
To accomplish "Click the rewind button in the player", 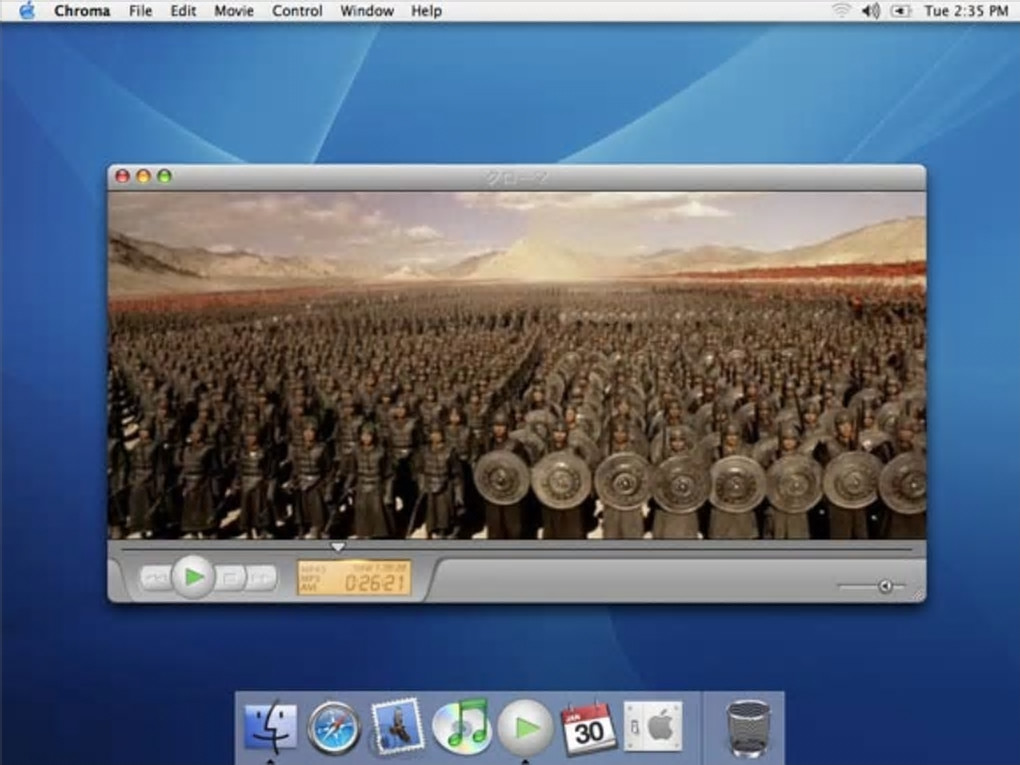I will [x=156, y=578].
